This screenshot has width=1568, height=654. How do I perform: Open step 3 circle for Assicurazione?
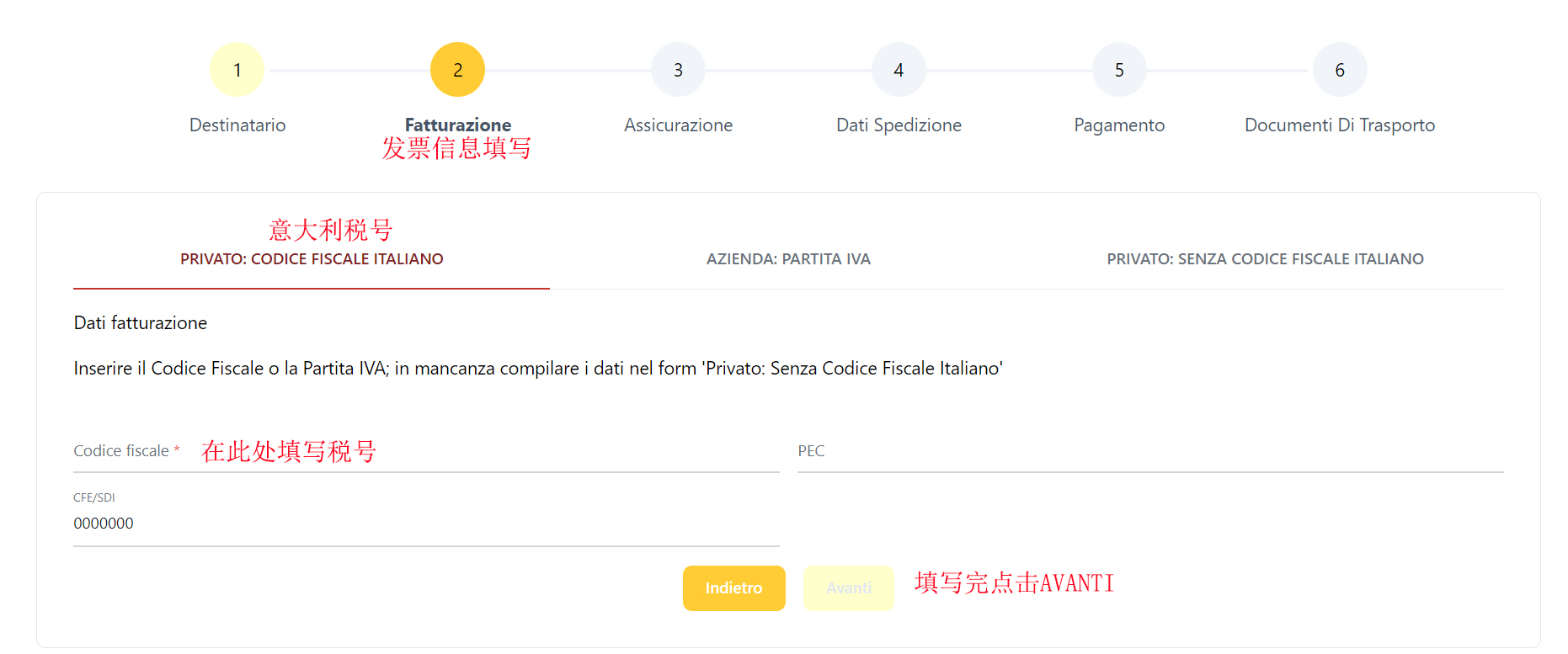[x=678, y=70]
